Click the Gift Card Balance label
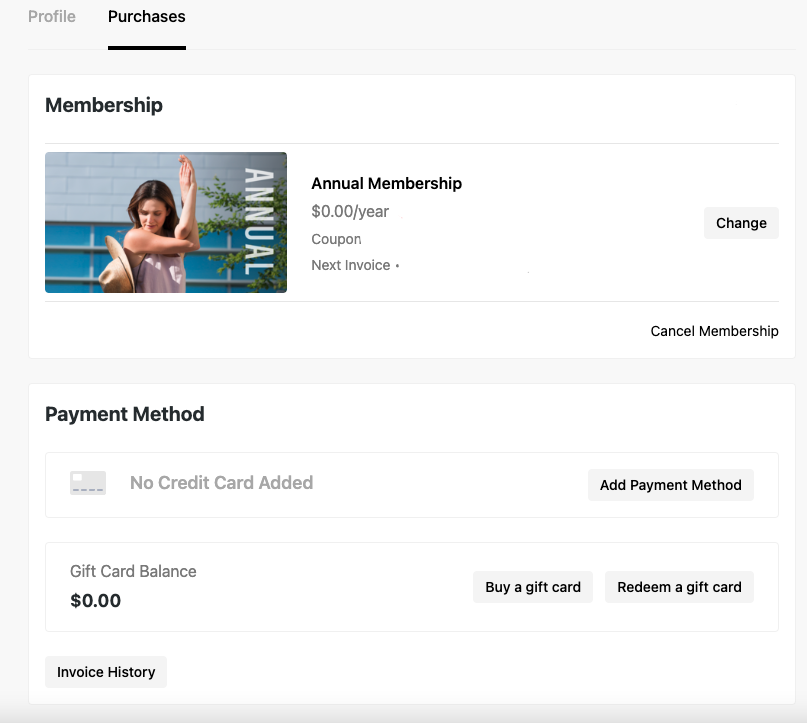Viewport: 807px width, 723px height. tap(133, 571)
